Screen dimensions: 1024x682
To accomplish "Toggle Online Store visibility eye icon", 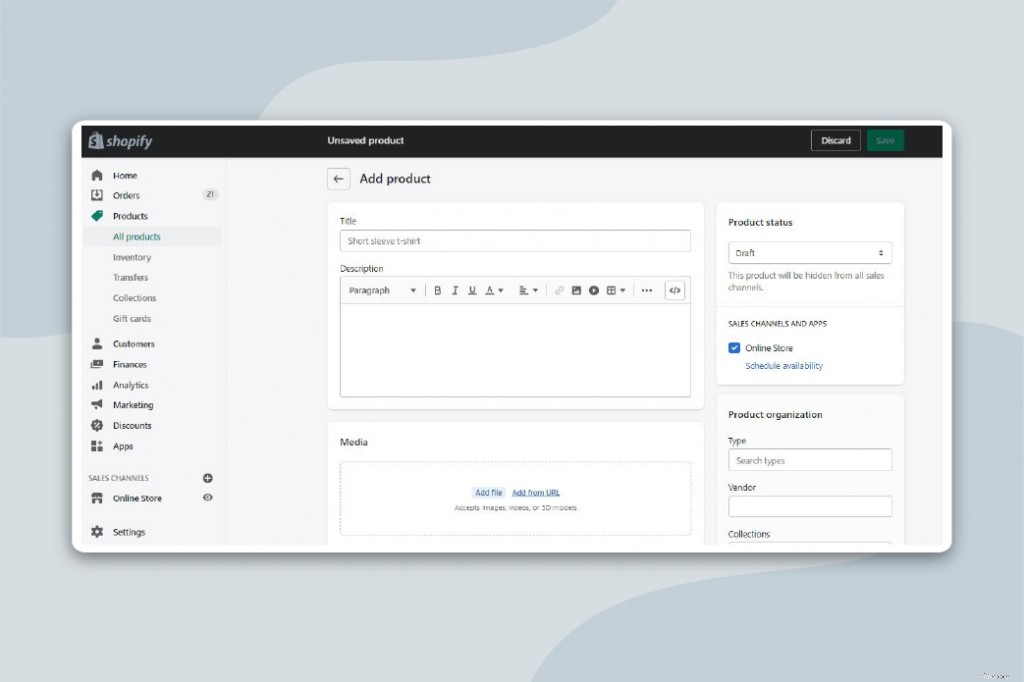I will [x=207, y=498].
